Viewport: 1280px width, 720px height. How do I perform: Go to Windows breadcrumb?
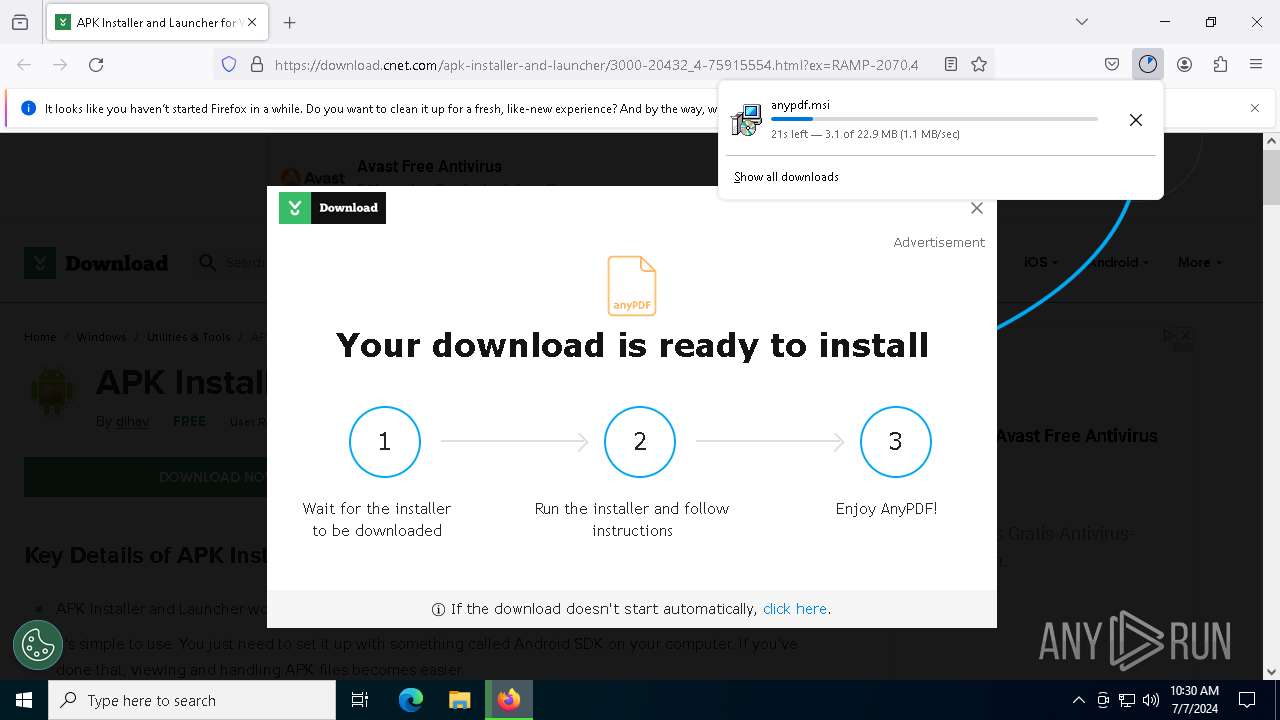point(101,337)
